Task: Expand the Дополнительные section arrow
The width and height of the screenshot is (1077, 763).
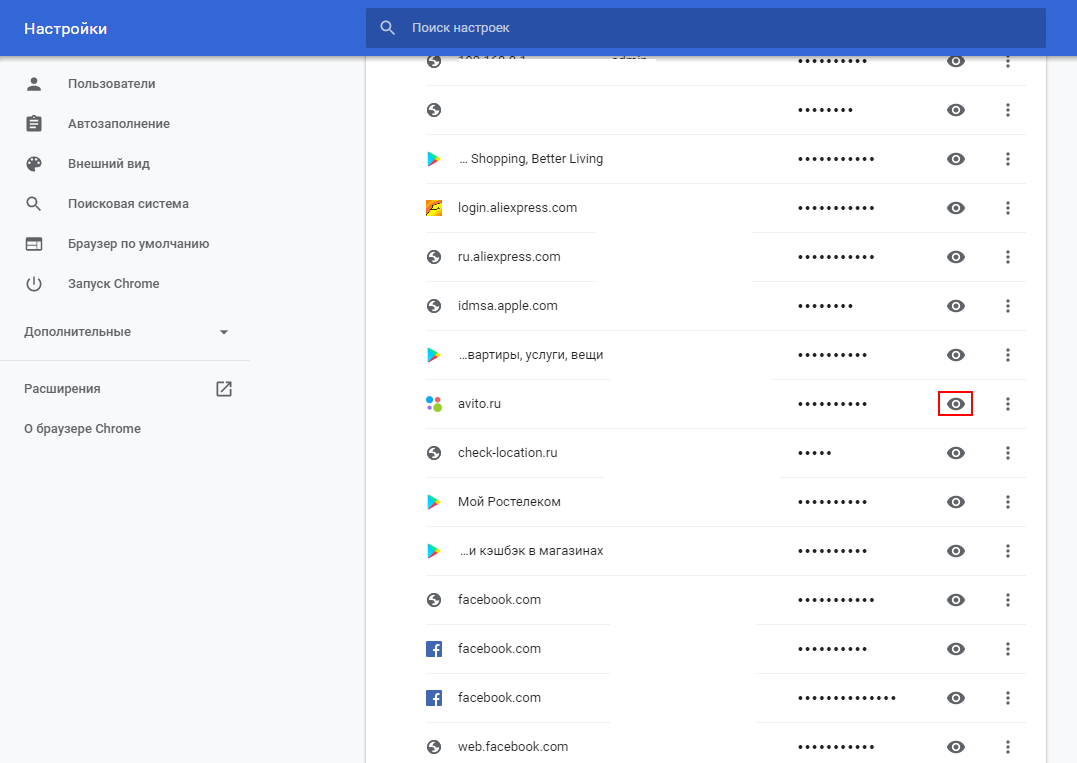Action: 224,332
